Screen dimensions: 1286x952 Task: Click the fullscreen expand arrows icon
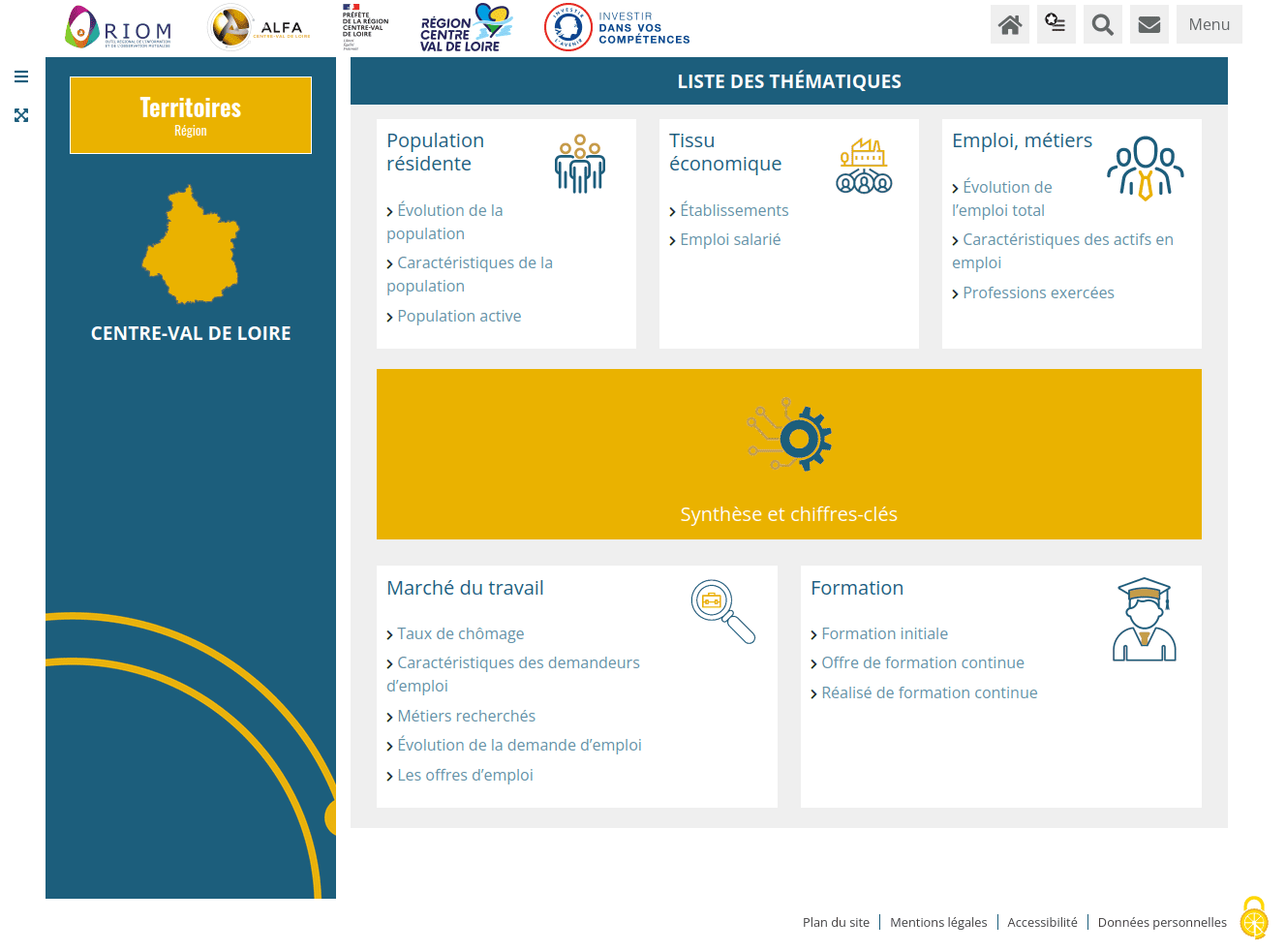pyautogui.click(x=21, y=115)
